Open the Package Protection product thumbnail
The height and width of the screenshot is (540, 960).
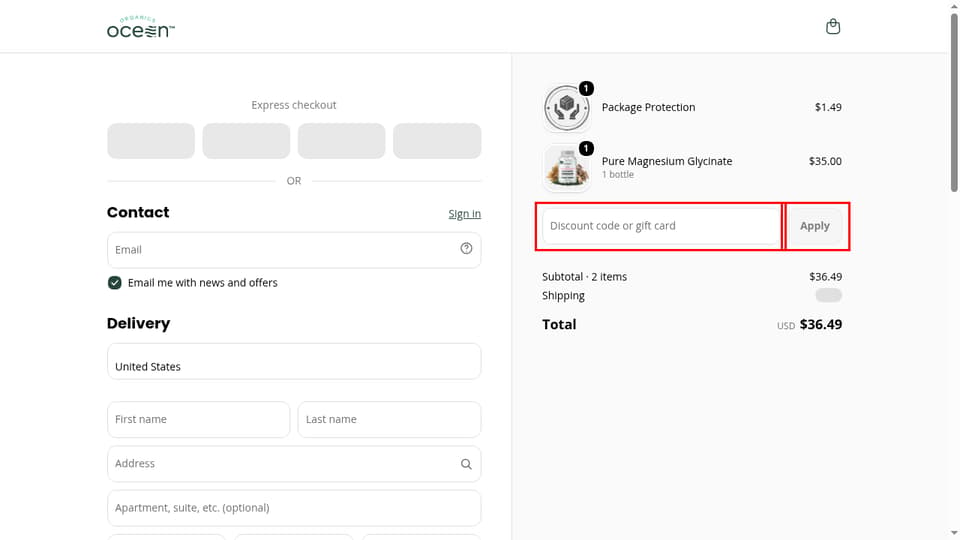coord(567,108)
